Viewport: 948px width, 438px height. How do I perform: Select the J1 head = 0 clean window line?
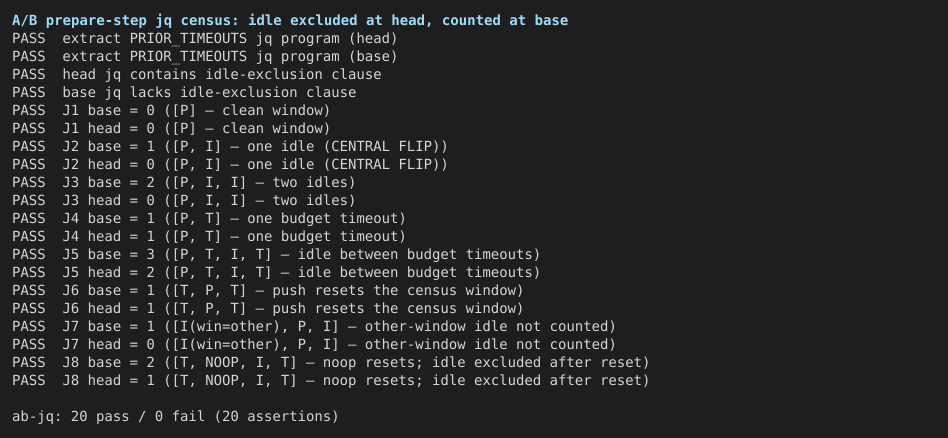[171, 128]
